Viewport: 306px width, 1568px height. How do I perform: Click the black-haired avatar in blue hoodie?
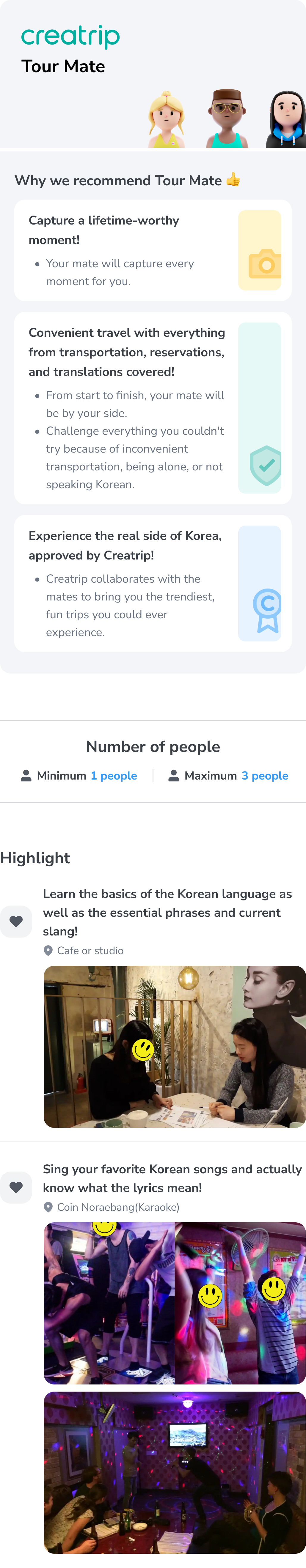click(286, 120)
